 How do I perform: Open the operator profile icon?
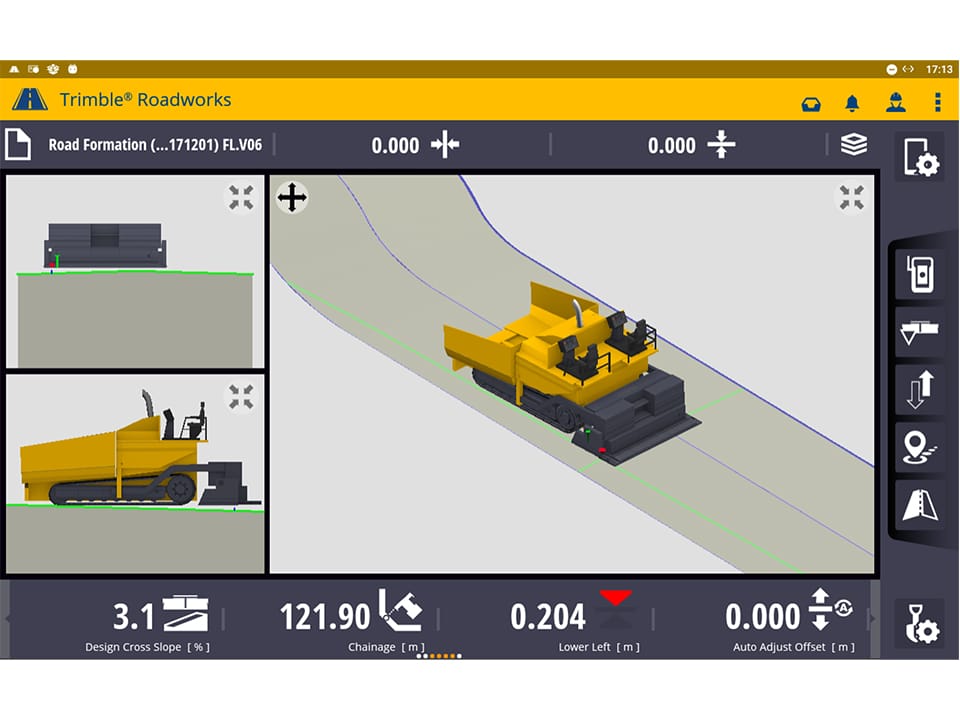click(x=896, y=102)
